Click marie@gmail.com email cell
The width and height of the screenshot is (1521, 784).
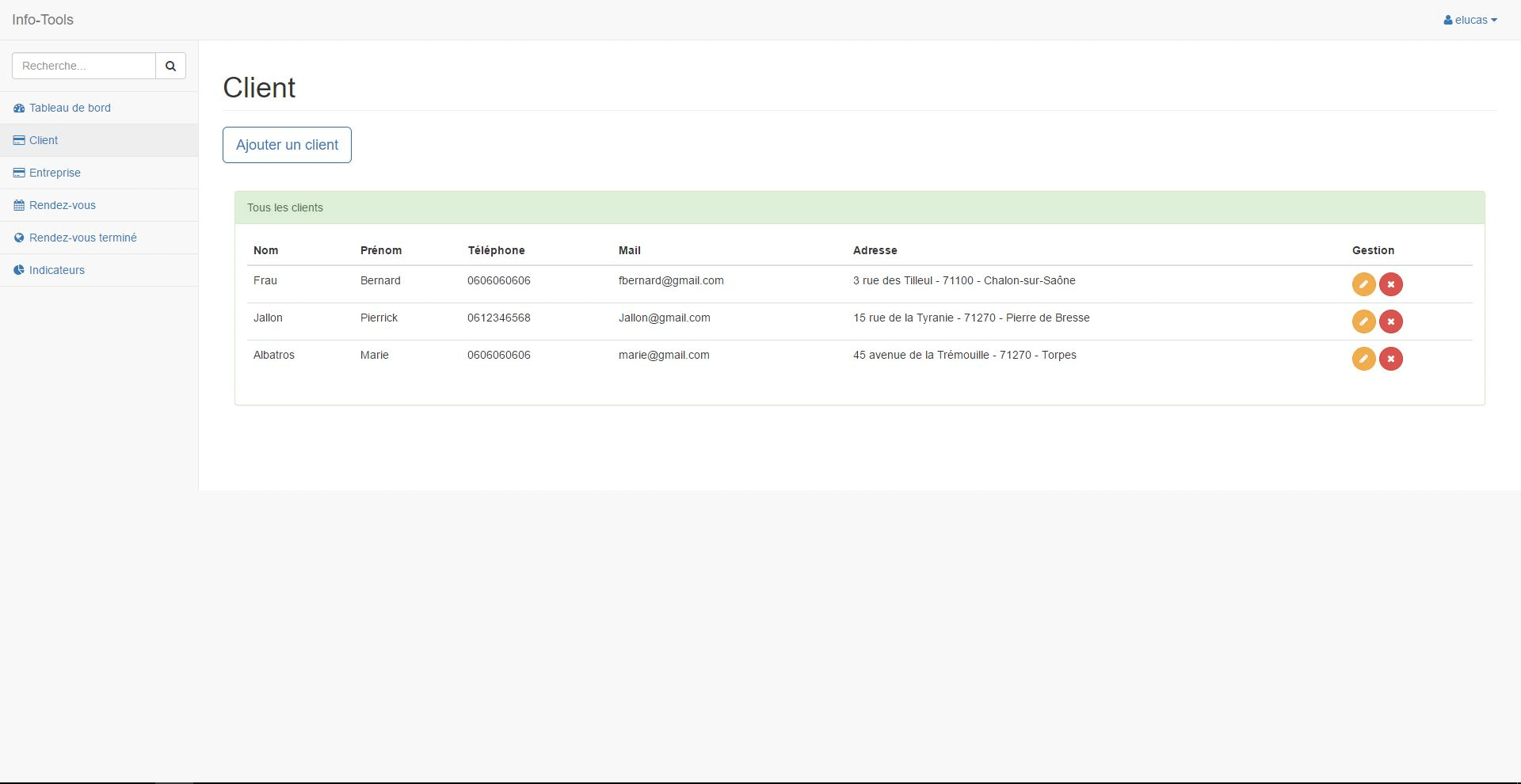click(x=664, y=355)
